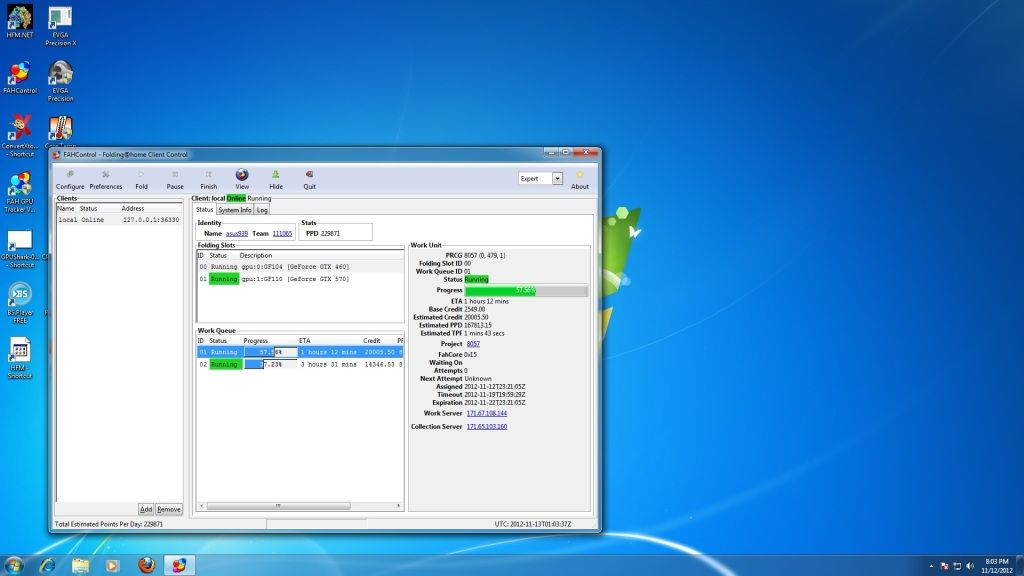The height and width of the screenshot is (576, 1024).
Task: Click the Finish toolbar icon
Action: (208, 176)
